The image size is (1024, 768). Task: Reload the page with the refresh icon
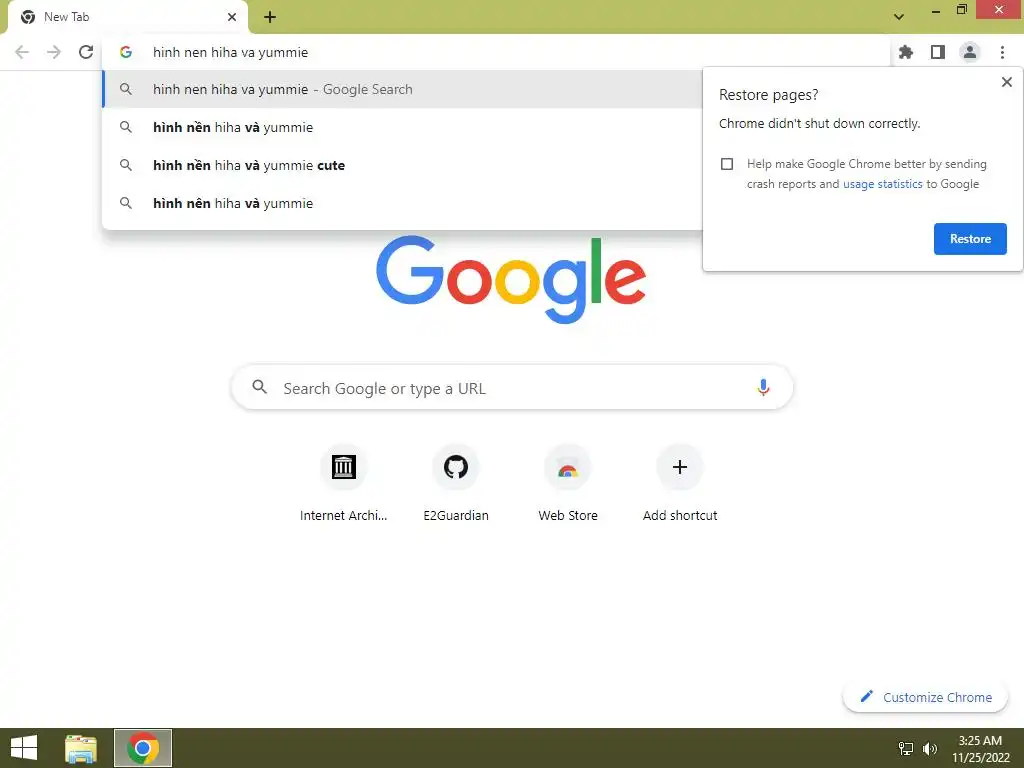[86, 52]
